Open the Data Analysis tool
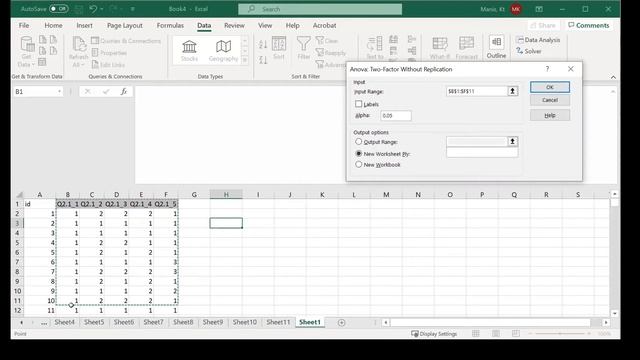 (538, 40)
